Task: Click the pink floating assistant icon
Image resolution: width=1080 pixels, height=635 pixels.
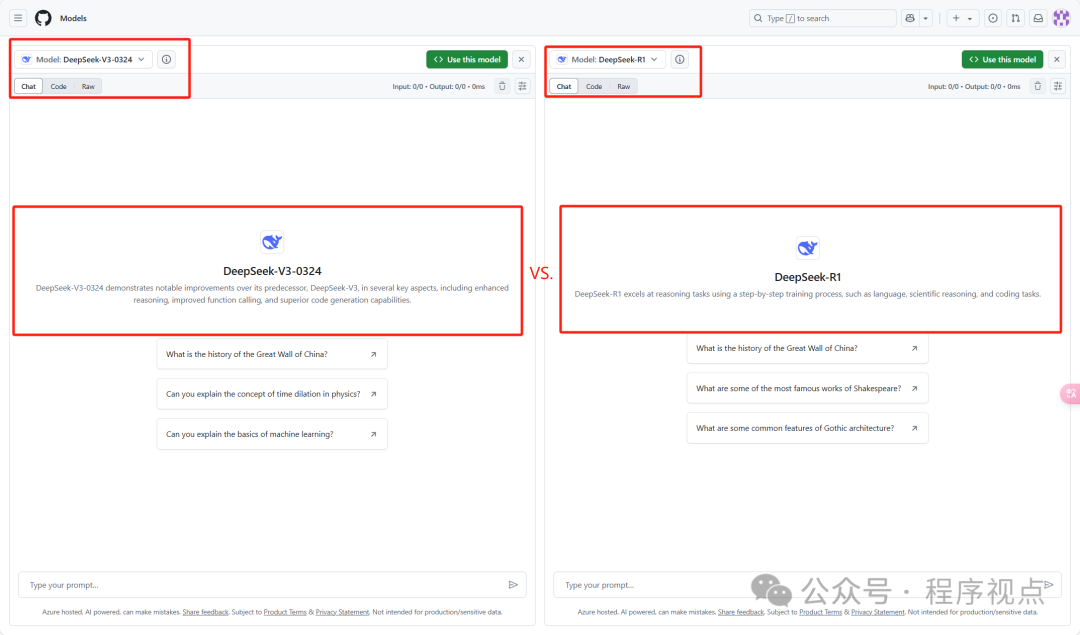Action: pos(1070,394)
